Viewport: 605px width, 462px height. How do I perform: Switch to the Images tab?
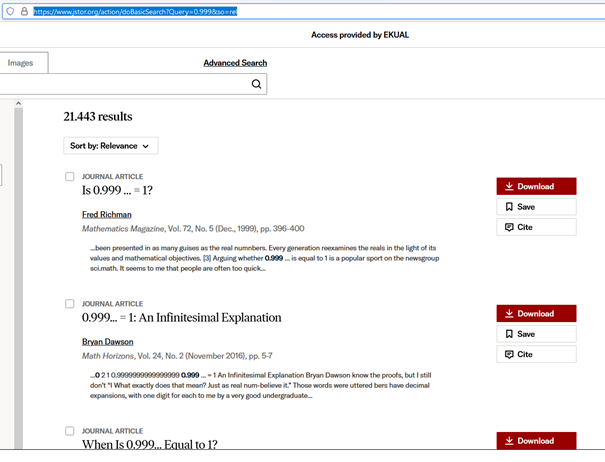(x=20, y=63)
